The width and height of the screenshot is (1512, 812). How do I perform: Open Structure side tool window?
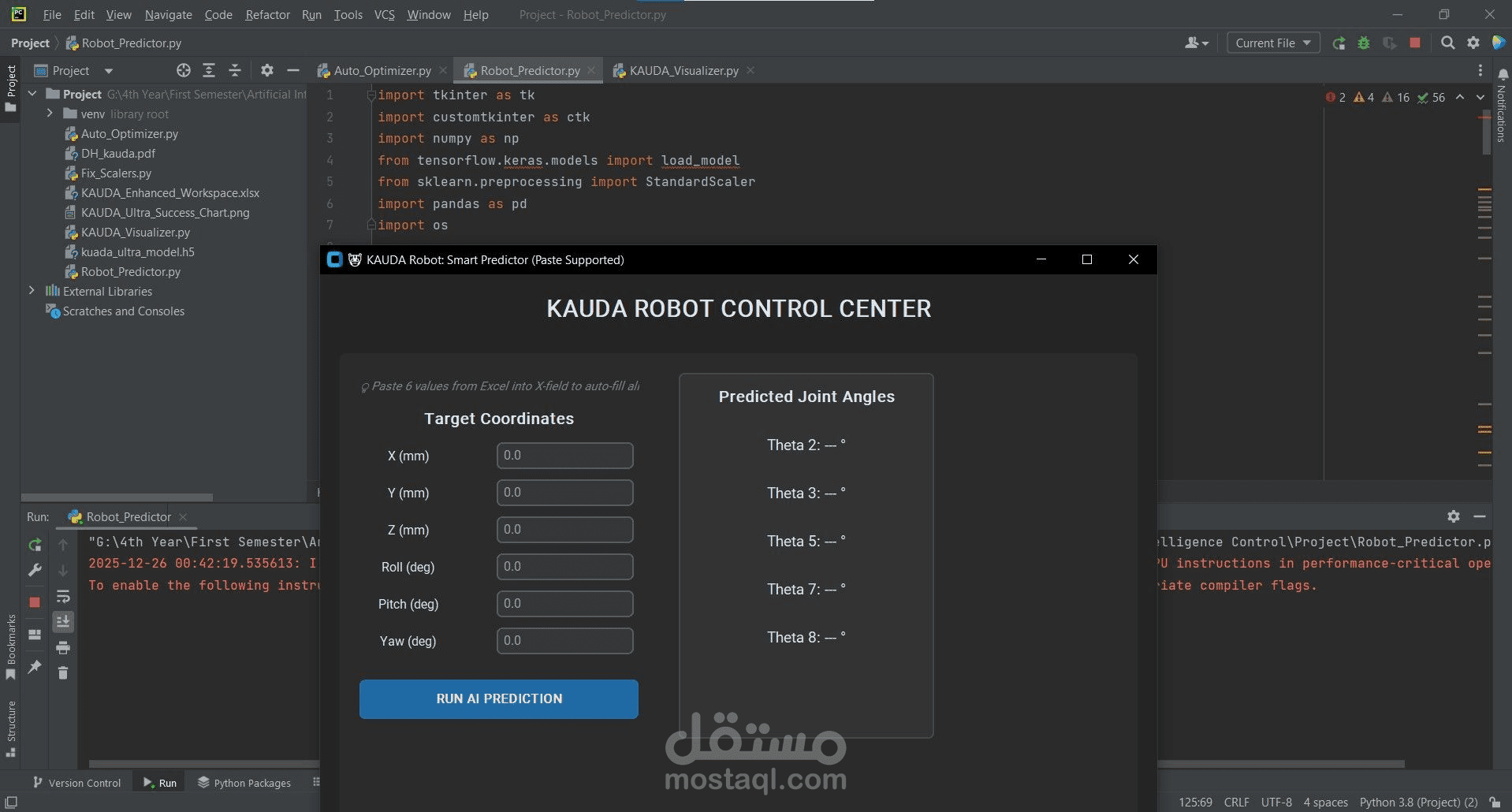click(x=10, y=729)
